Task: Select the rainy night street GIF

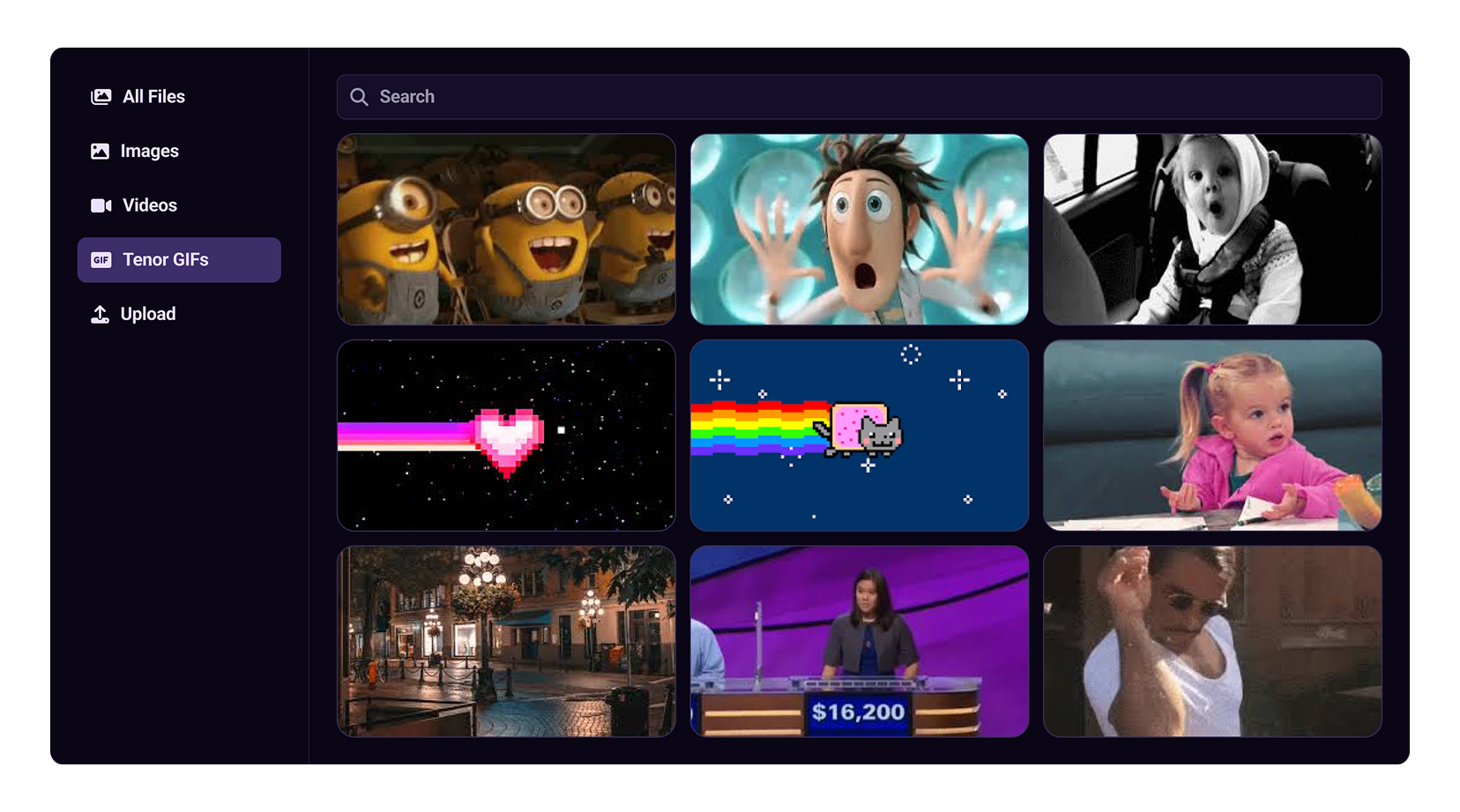Action: tap(506, 641)
